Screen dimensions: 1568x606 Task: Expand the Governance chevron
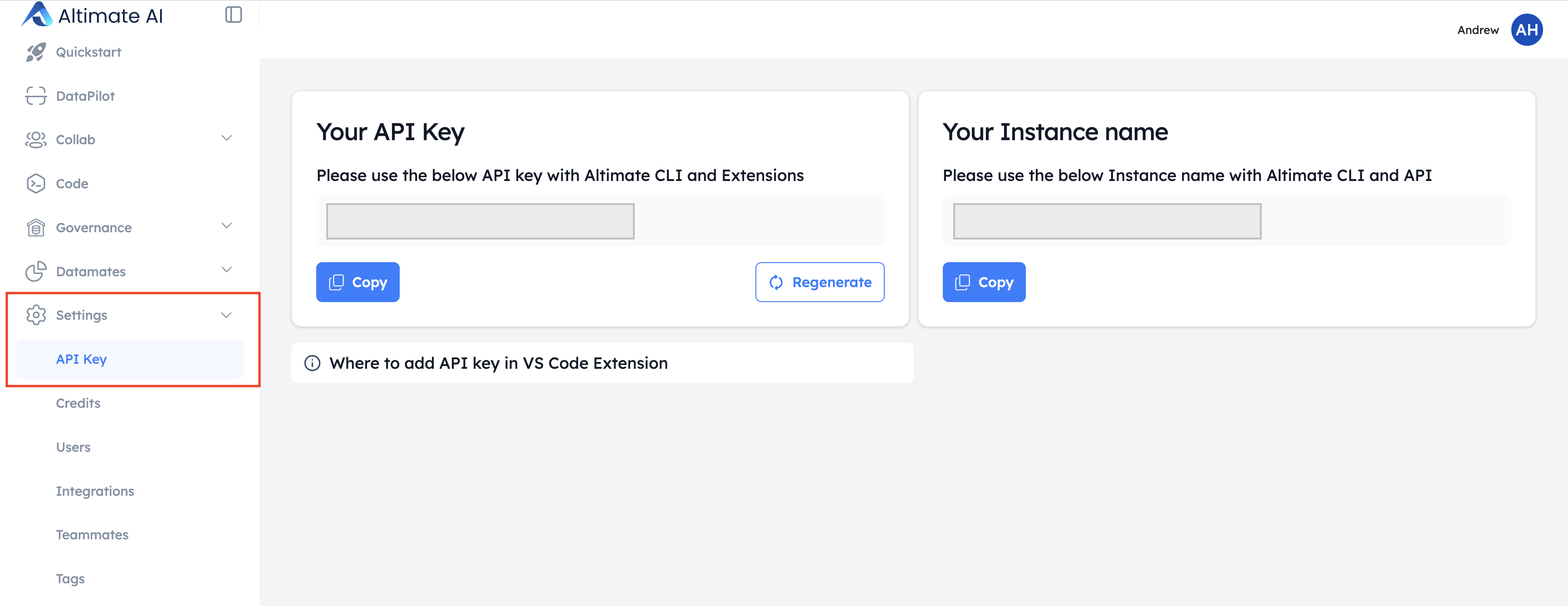point(227,226)
